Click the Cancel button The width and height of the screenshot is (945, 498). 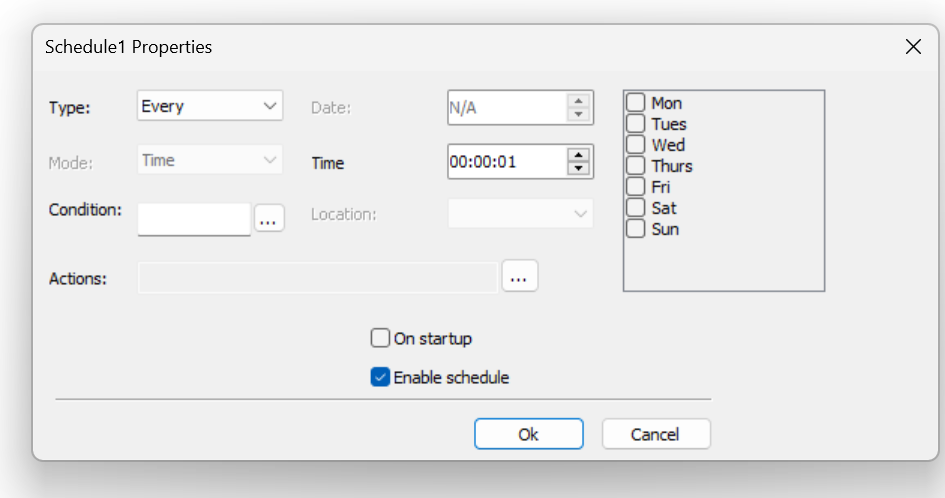point(656,434)
